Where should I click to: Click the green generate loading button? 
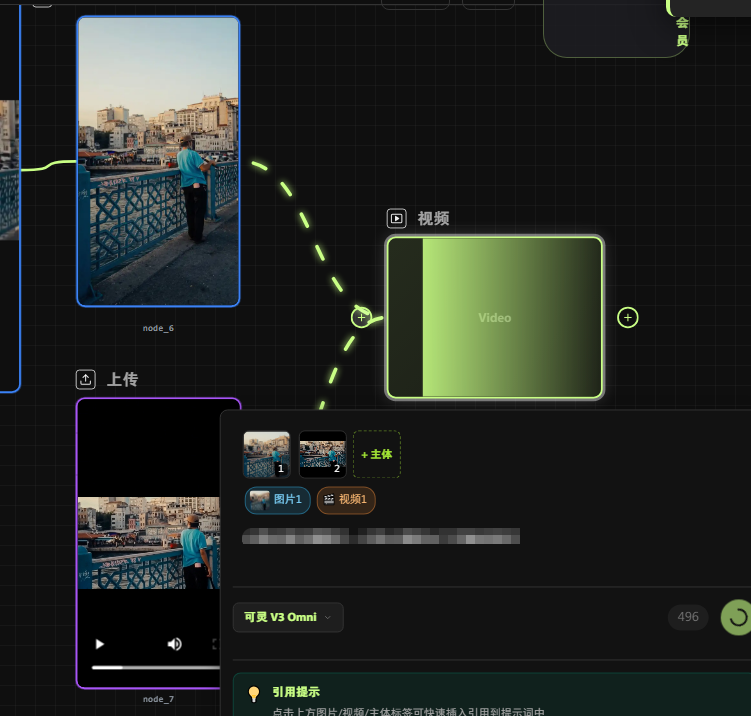[737, 618]
